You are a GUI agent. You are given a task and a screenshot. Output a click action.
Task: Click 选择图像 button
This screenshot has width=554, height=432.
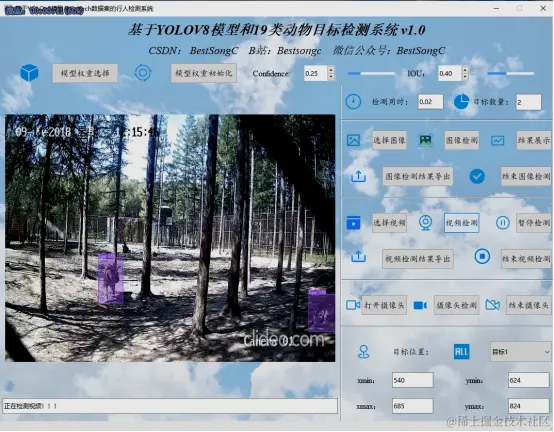389,140
